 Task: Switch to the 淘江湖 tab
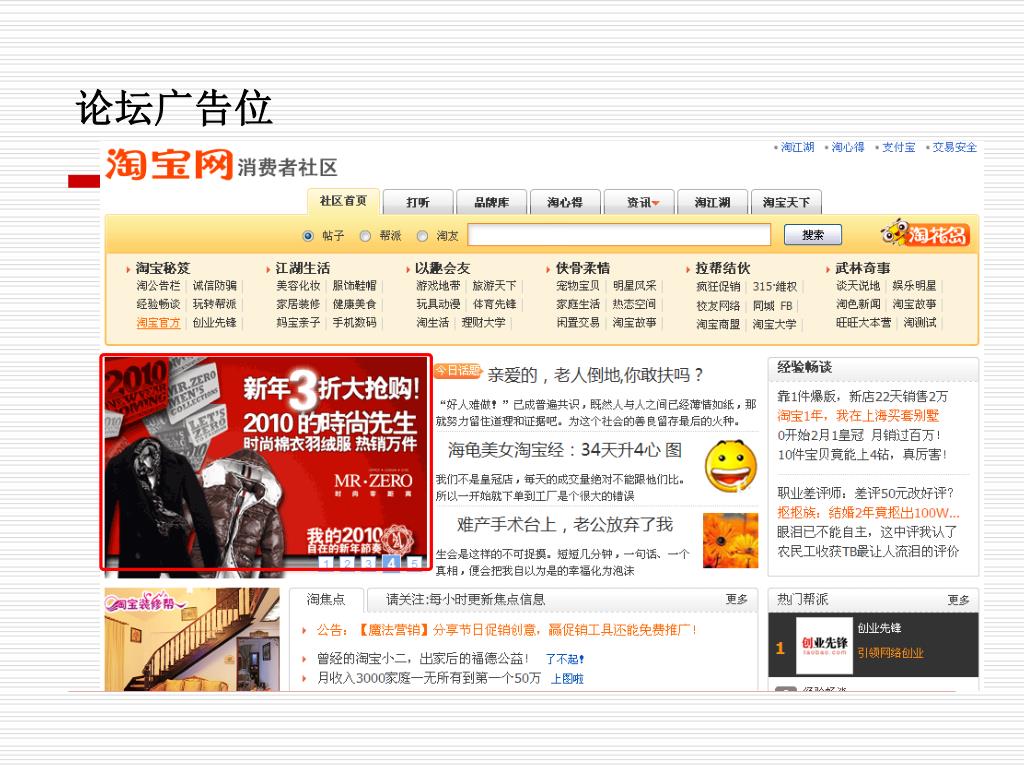click(x=712, y=202)
